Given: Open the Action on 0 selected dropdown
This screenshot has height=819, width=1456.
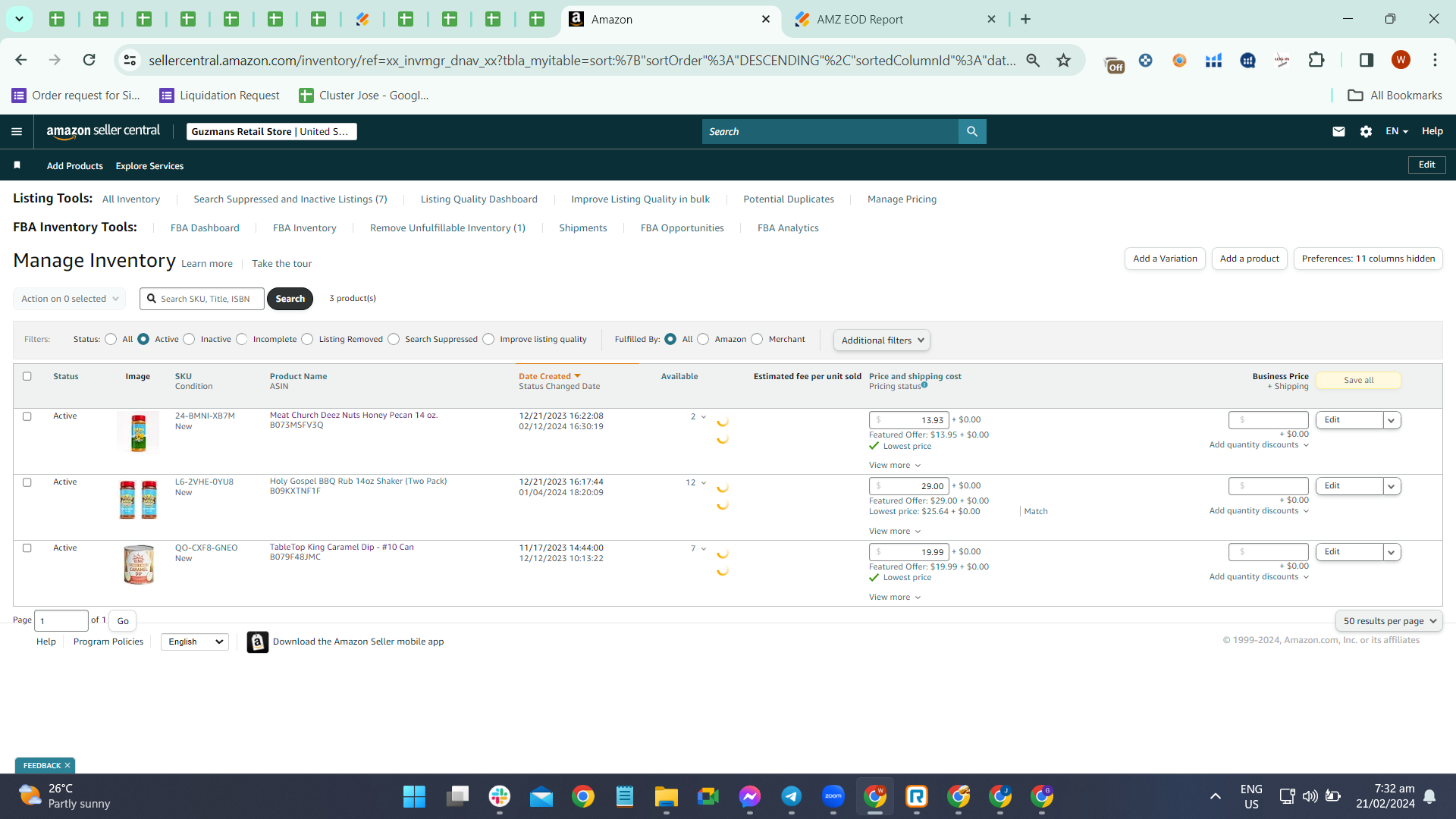Looking at the screenshot, I should (69, 299).
